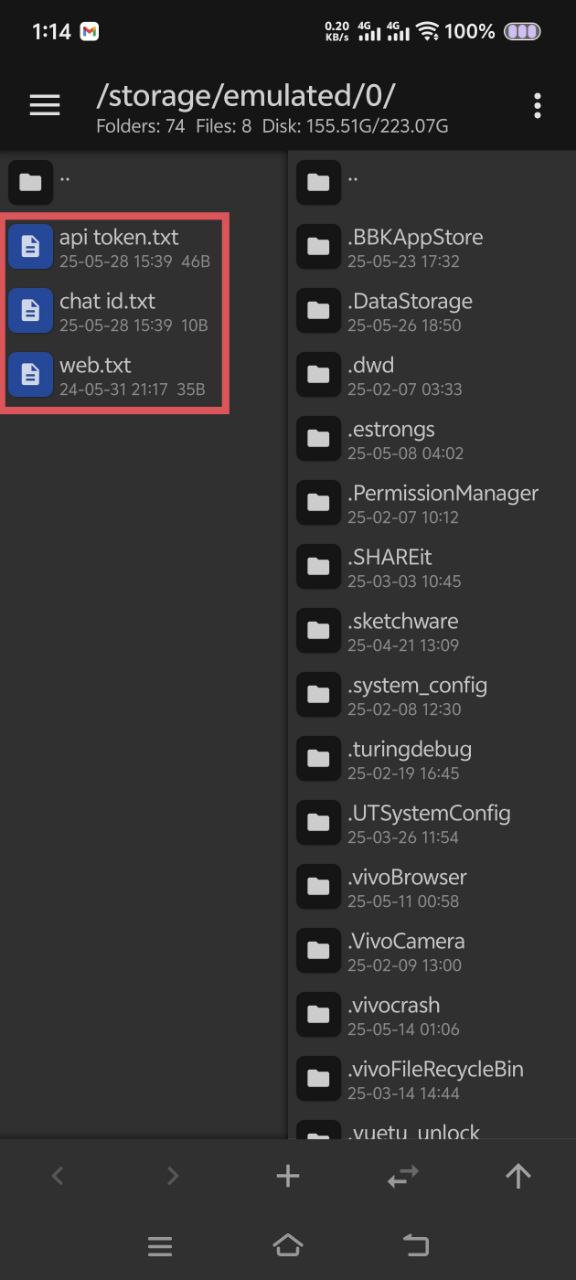576x1280 pixels.
Task: Go to parent folder in right panel
Action: (432, 182)
